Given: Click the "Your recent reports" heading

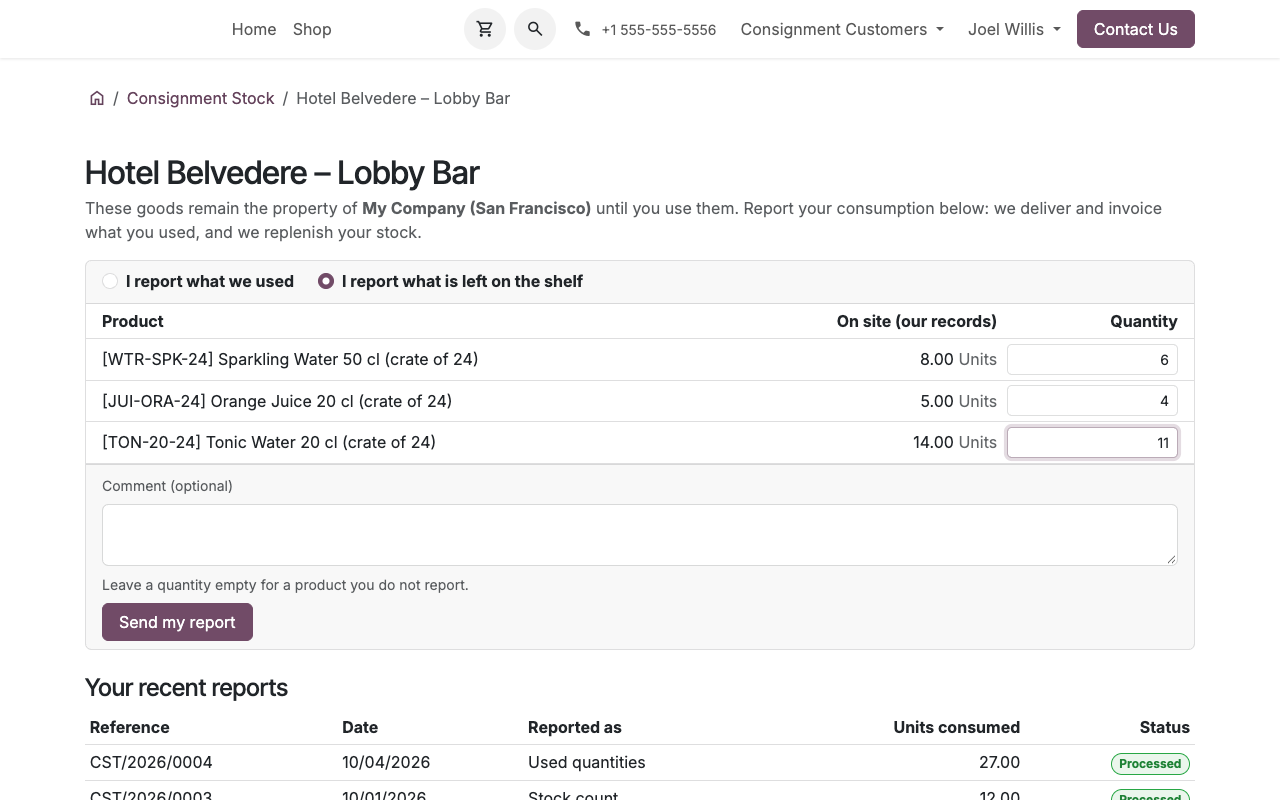Looking at the screenshot, I should [x=186, y=688].
